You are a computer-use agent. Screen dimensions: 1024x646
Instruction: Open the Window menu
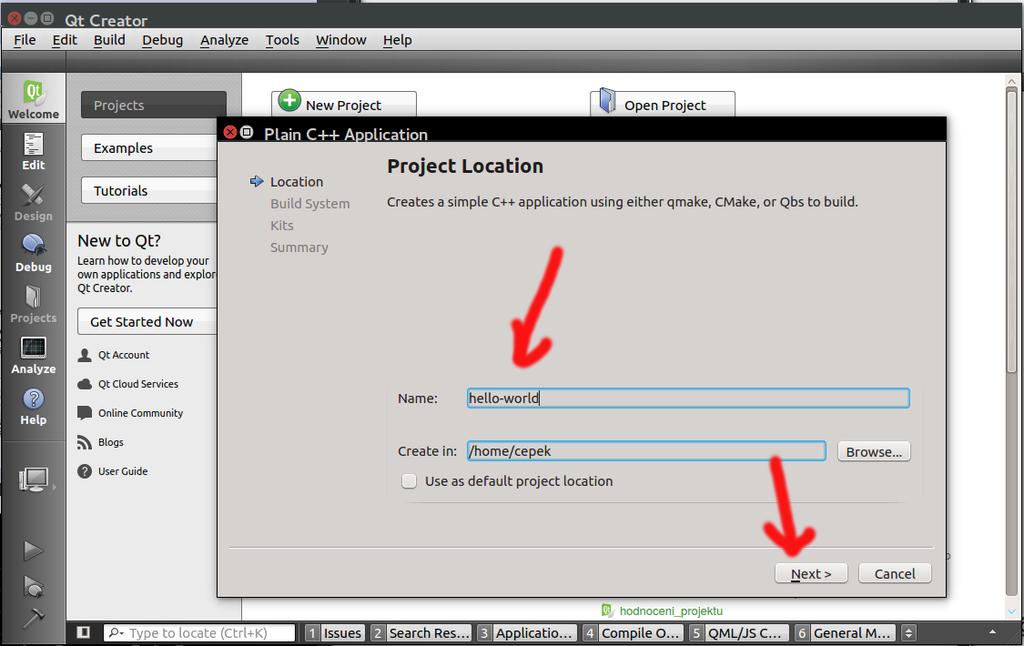pyautogui.click(x=341, y=40)
